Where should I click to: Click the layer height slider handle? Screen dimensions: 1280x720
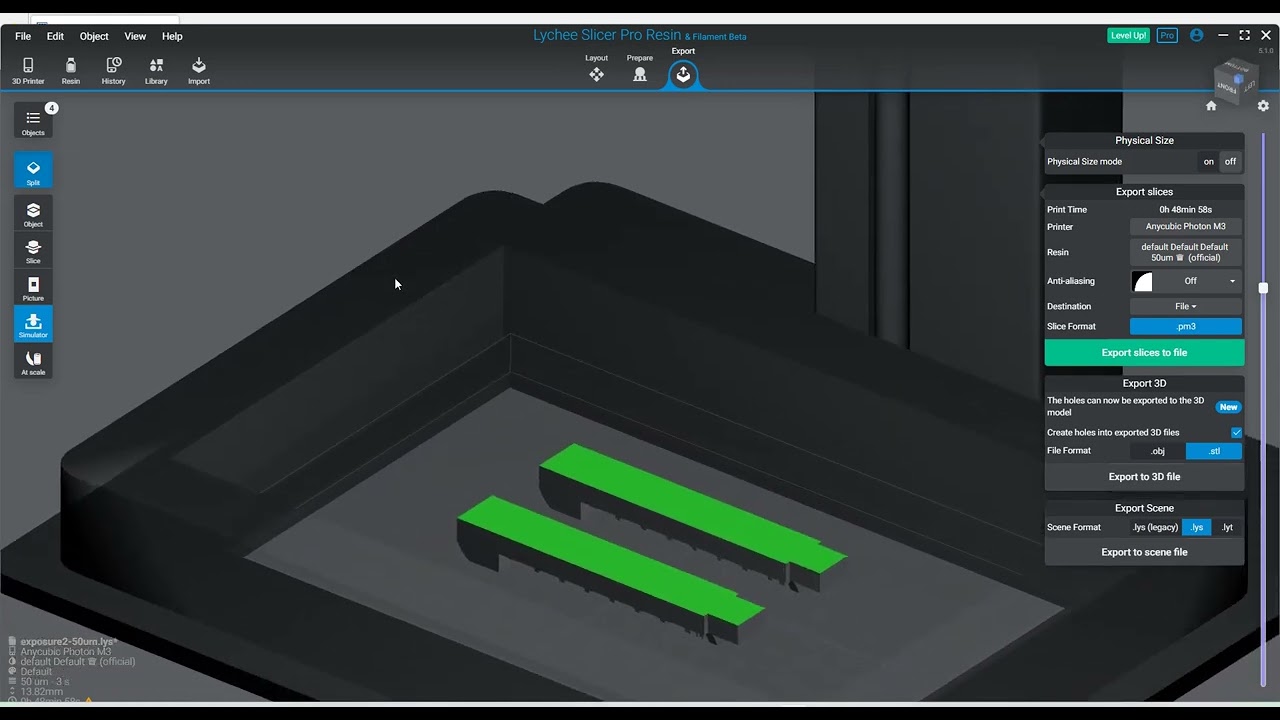pos(1263,288)
